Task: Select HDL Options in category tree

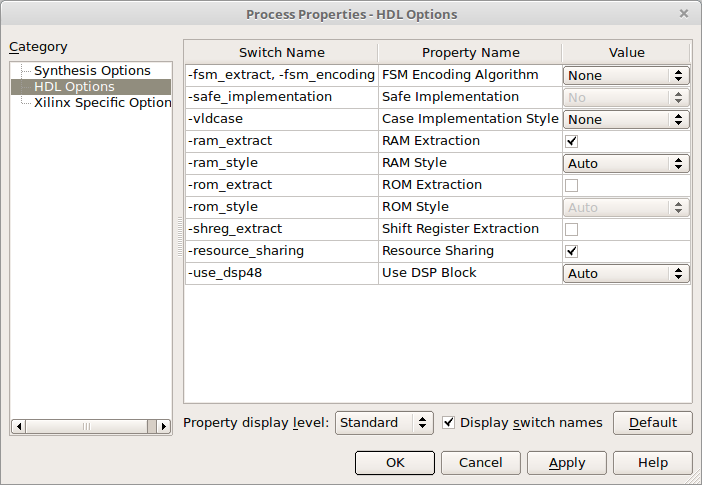Action: point(76,87)
